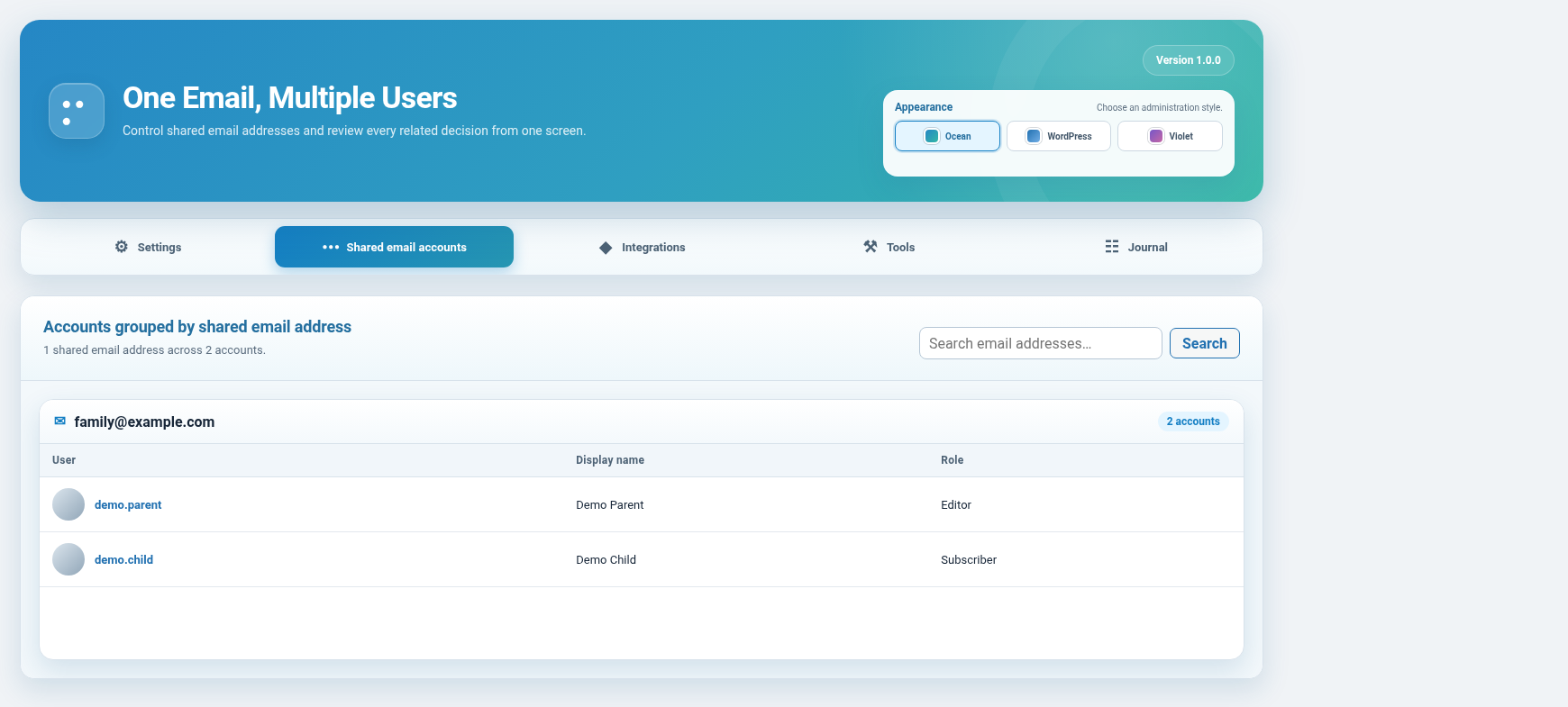This screenshot has height=707, width=1568.
Task: Select the WordPress appearance style
Action: pyautogui.click(x=1059, y=136)
